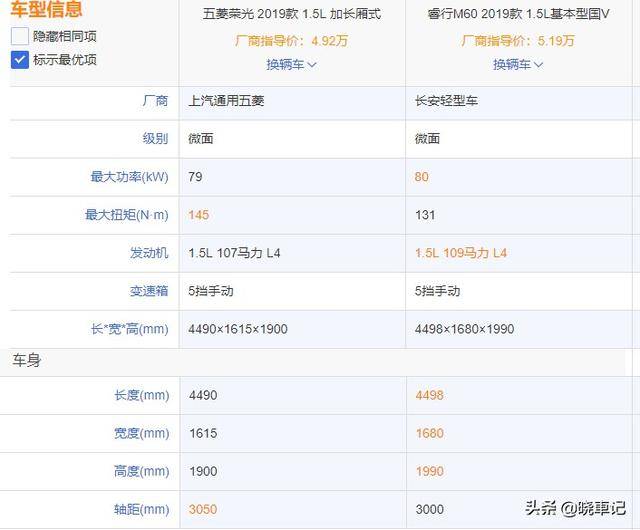Click the highlighted 1.5L 109马力 L4 engine value
This screenshot has height=530, width=640.
pos(461,253)
